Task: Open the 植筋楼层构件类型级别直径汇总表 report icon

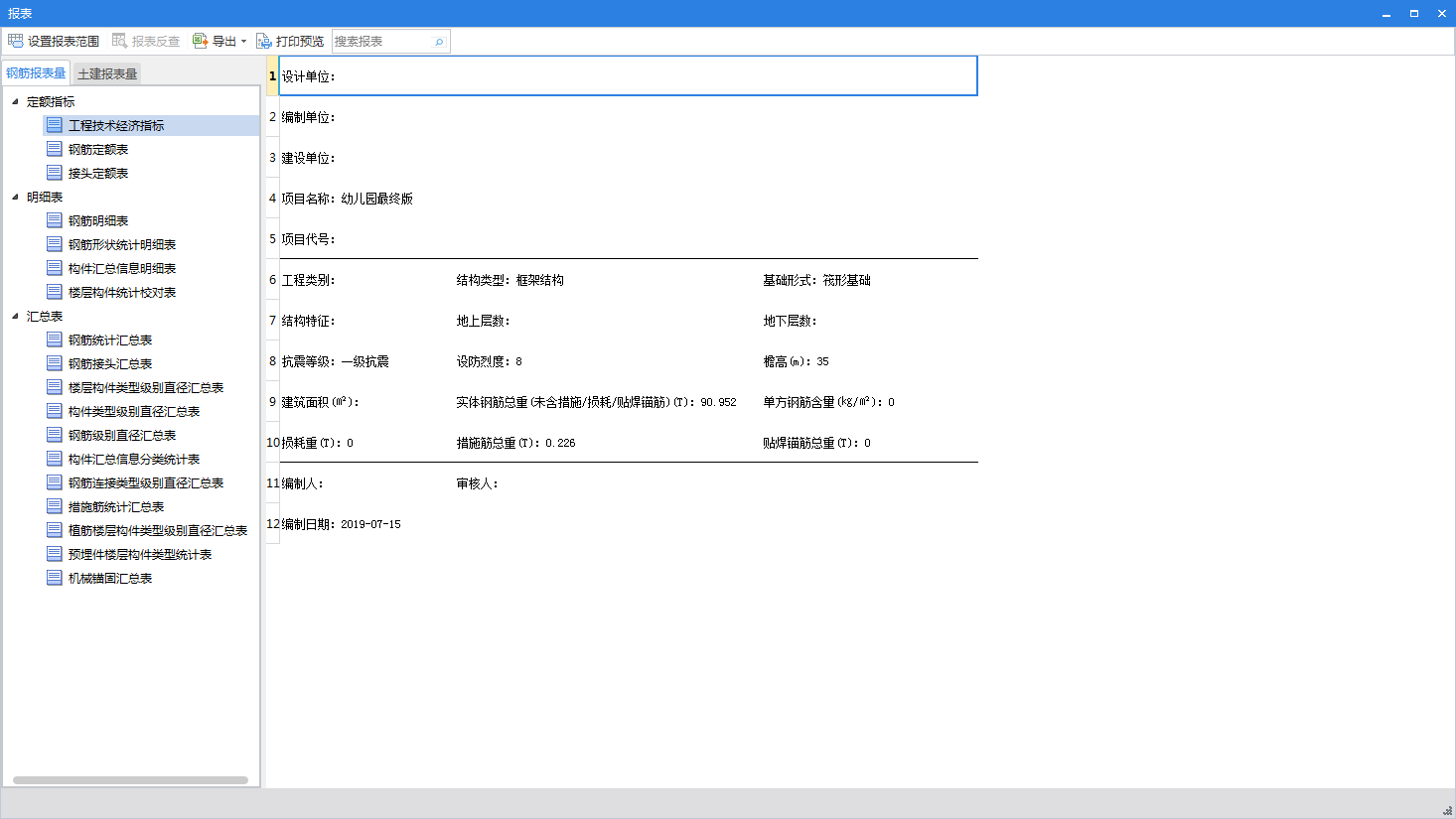Action: [55, 530]
